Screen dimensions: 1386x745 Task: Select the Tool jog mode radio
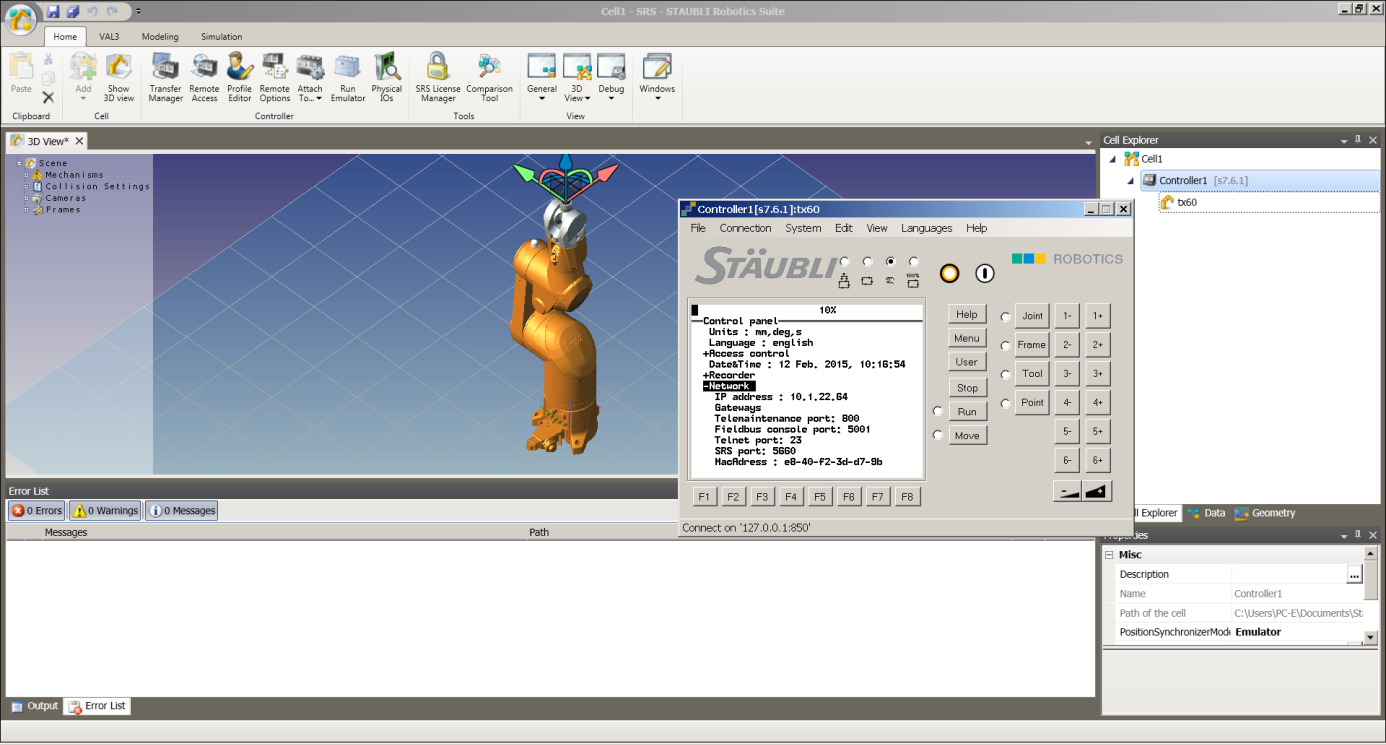pos(1005,374)
